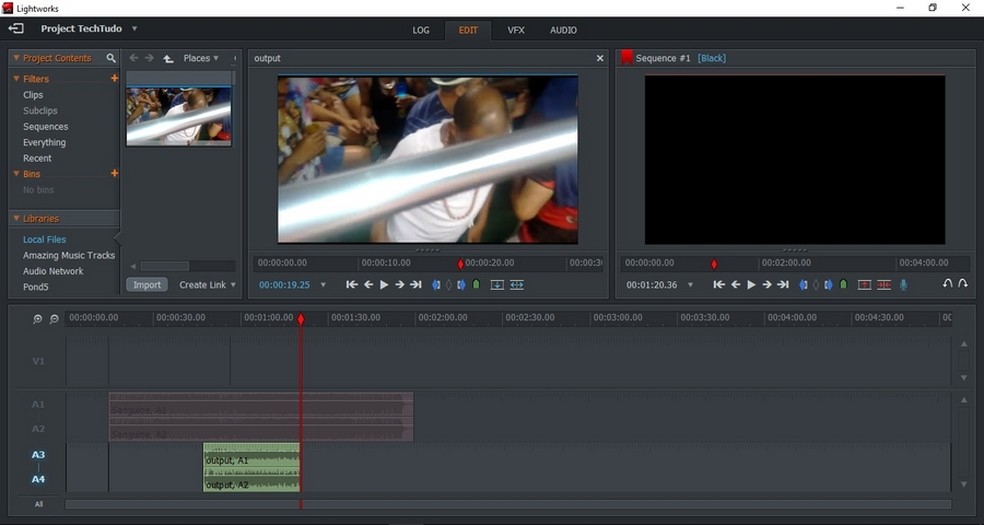Close the output viewer
The height and width of the screenshot is (525, 984).
click(x=600, y=58)
